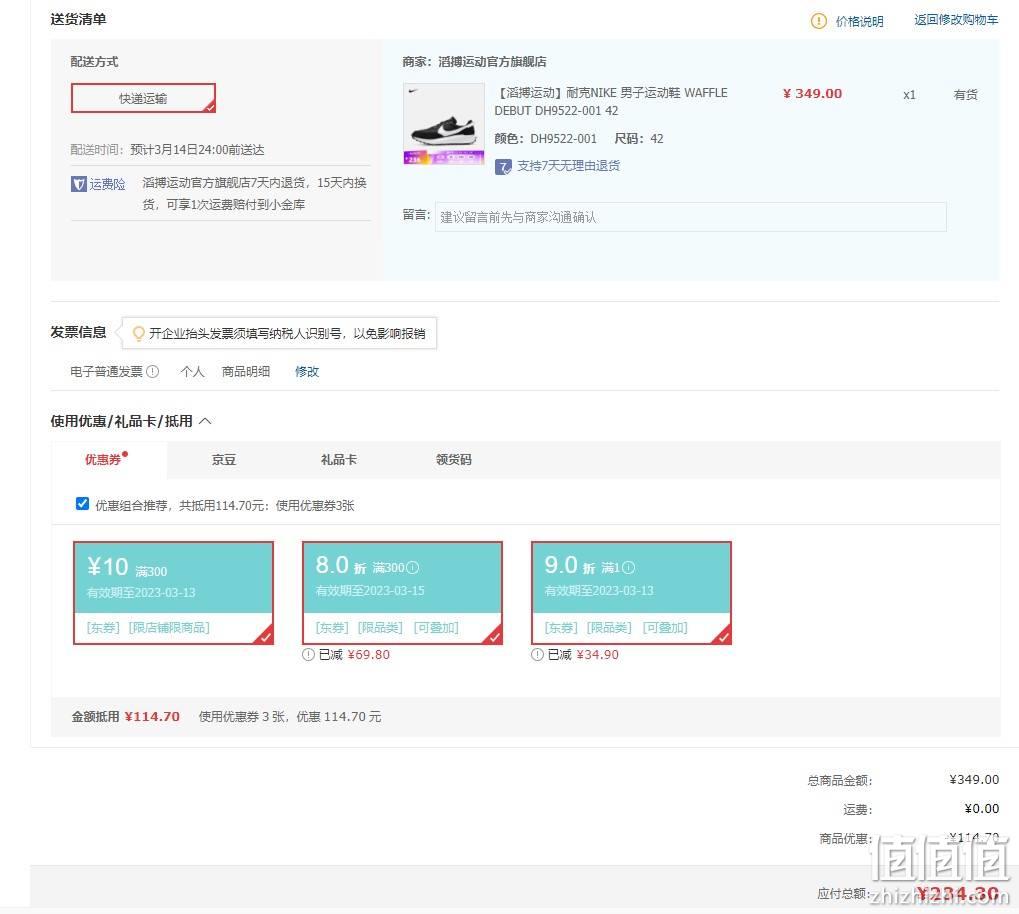Click info icon beside 已减 ¥34.90
This screenshot has height=914, width=1019.
[x=537, y=655]
